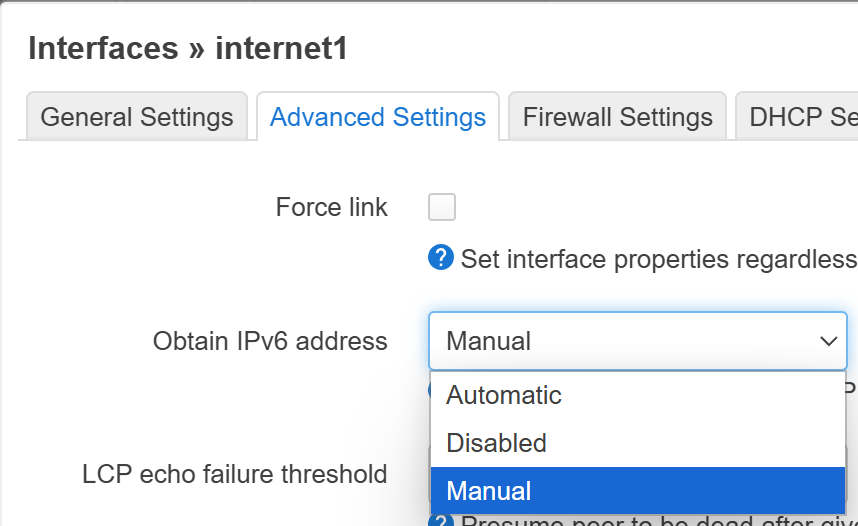Viewport: 858px width, 526px height.
Task: Click the blue help icon under Force link
Action: (441, 259)
